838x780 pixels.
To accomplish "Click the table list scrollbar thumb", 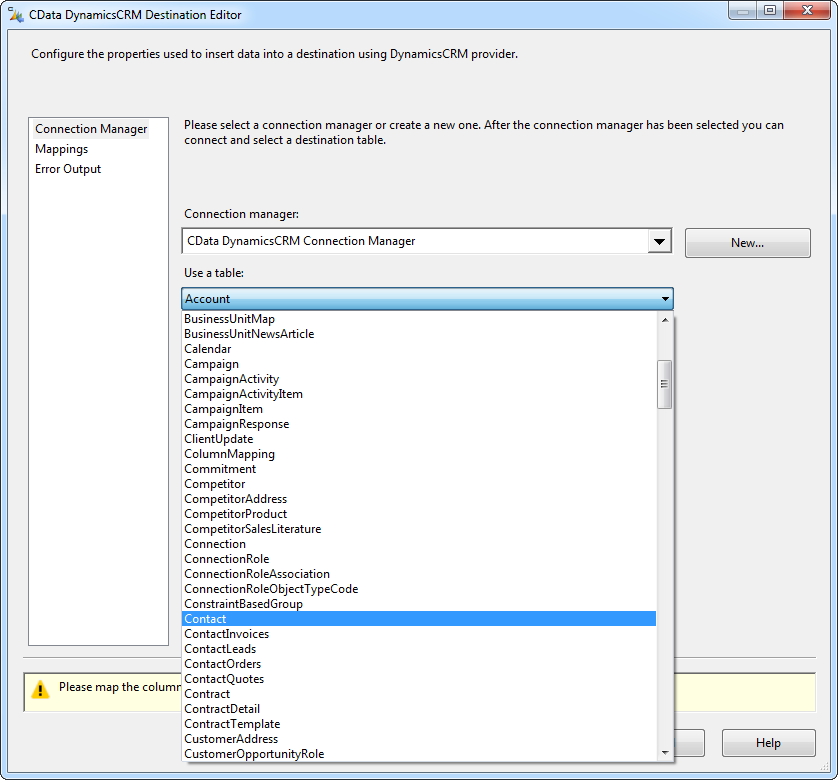I will 664,384.
